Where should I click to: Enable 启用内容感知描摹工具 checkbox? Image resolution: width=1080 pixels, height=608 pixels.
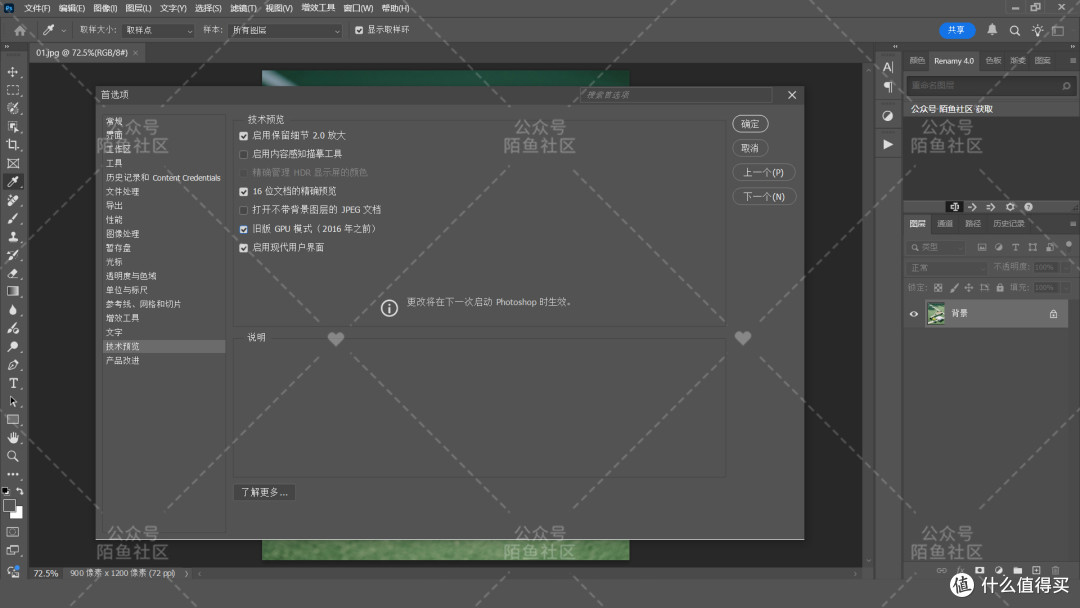point(243,154)
